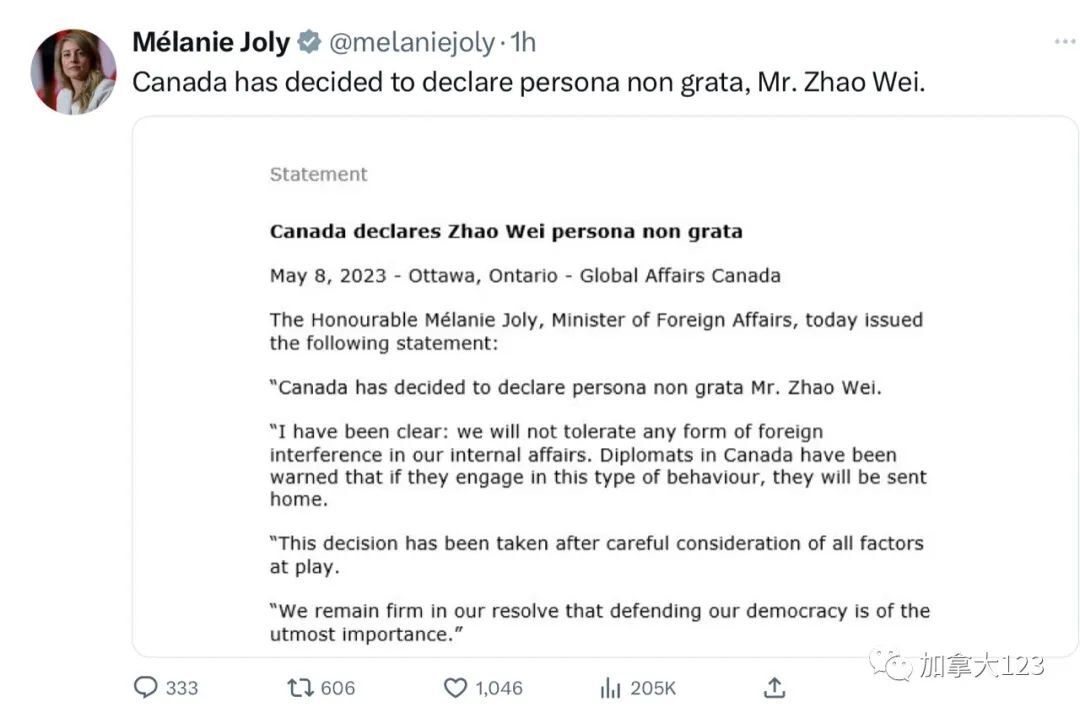Click the 606 retweets count

point(338,688)
